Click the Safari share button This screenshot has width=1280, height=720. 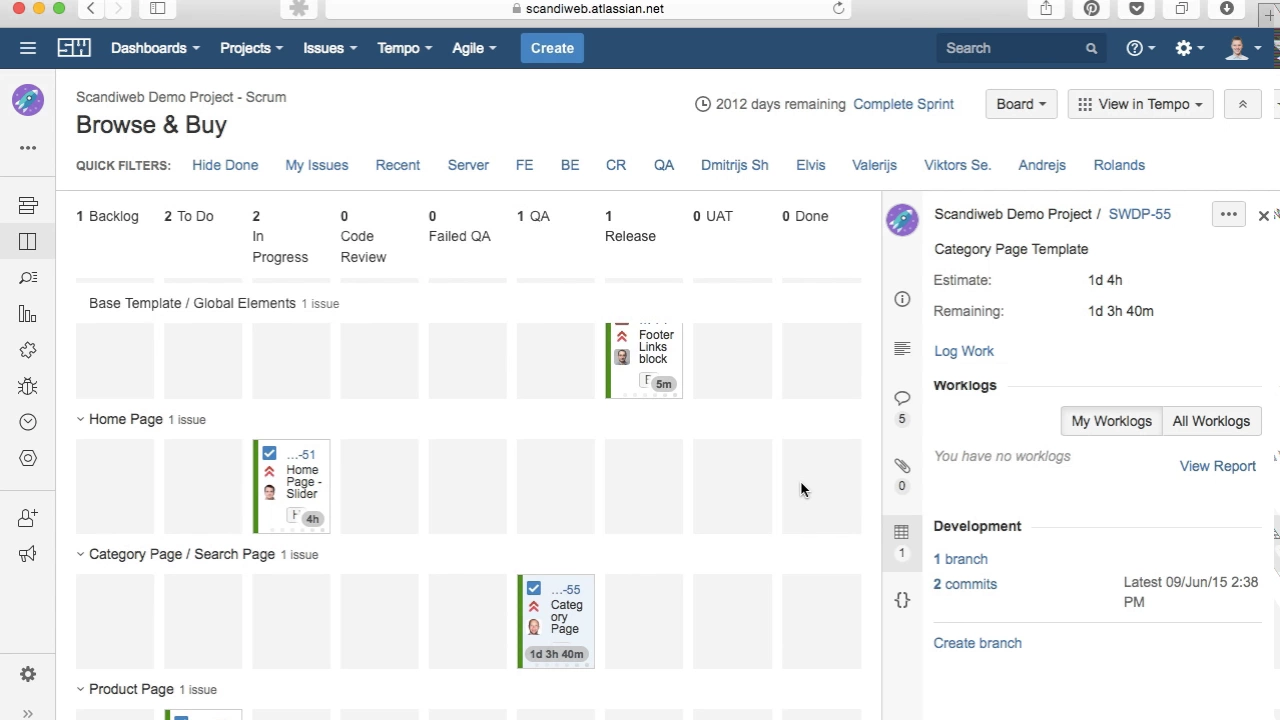1046,9
